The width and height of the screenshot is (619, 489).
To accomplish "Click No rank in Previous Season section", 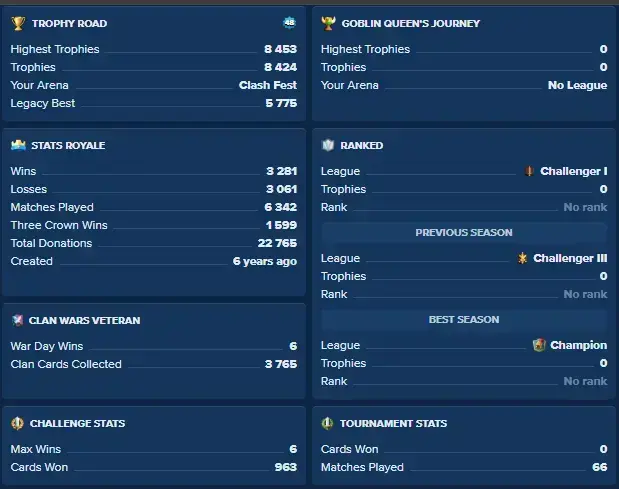I will [585, 294].
